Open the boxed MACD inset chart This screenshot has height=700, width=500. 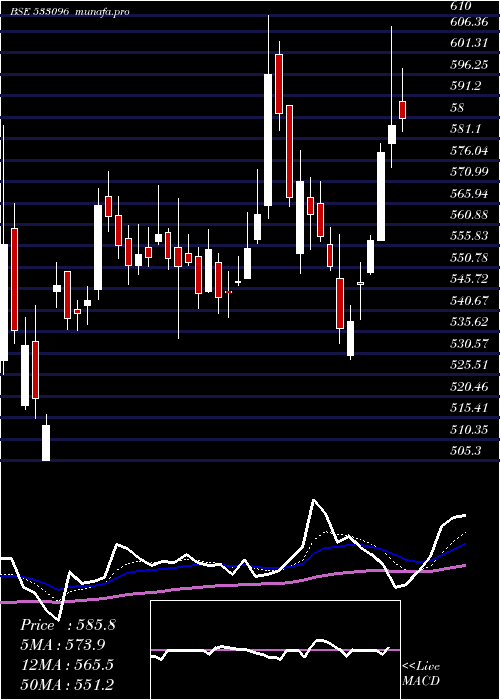(x=275, y=650)
